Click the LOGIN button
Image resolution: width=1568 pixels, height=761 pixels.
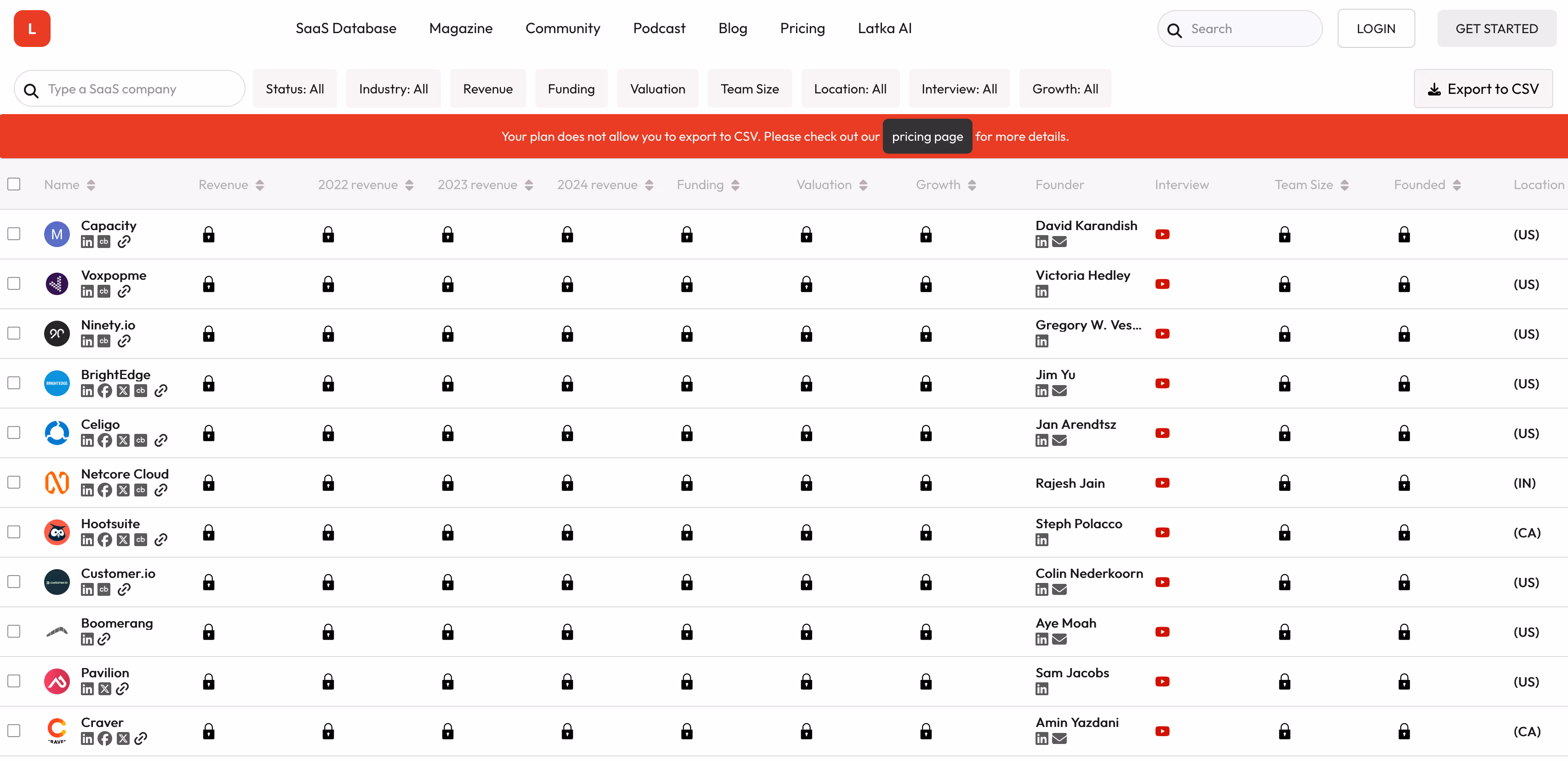point(1376,29)
